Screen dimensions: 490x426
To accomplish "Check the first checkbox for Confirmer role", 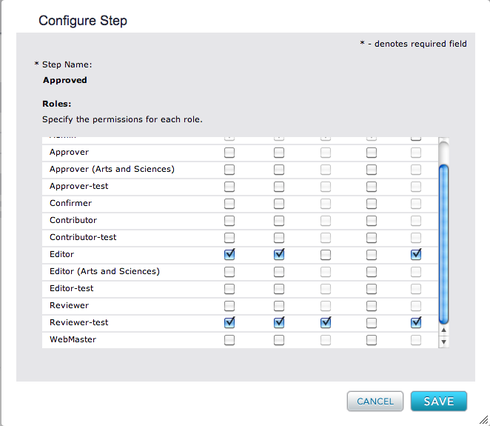I will (x=229, y=204).
